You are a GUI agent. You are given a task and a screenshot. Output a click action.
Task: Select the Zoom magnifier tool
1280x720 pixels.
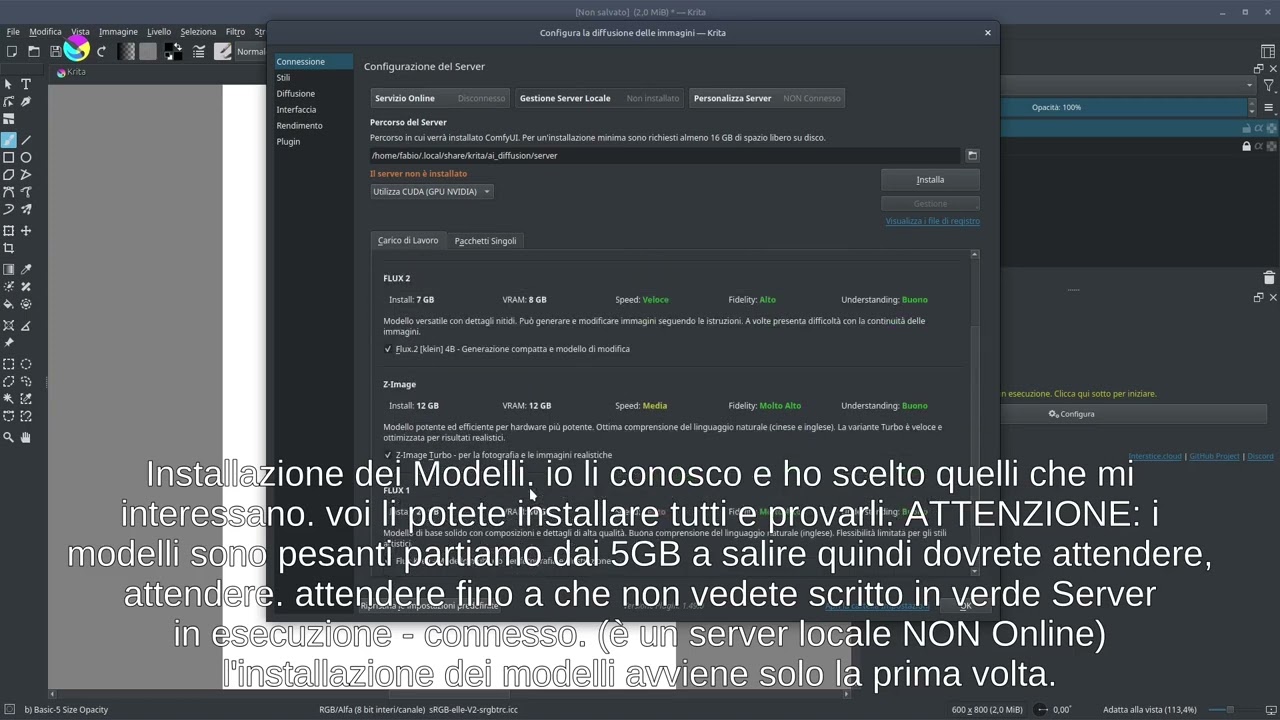(x=9, y=437)
